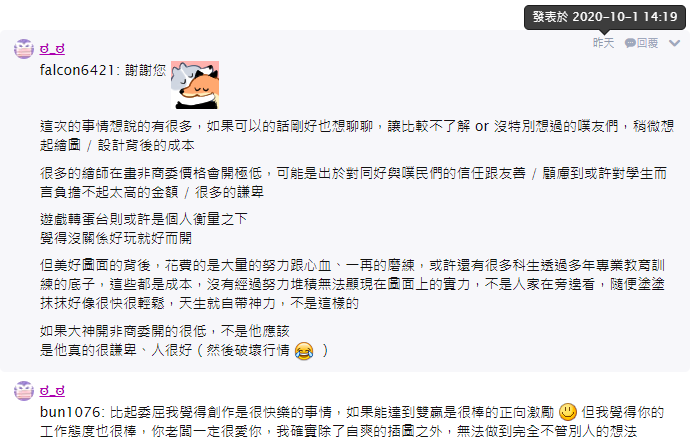Viewport: 692px width, 445px height.
Task: Click the laughing tears emoji
Action: click(x=304, y=351)
